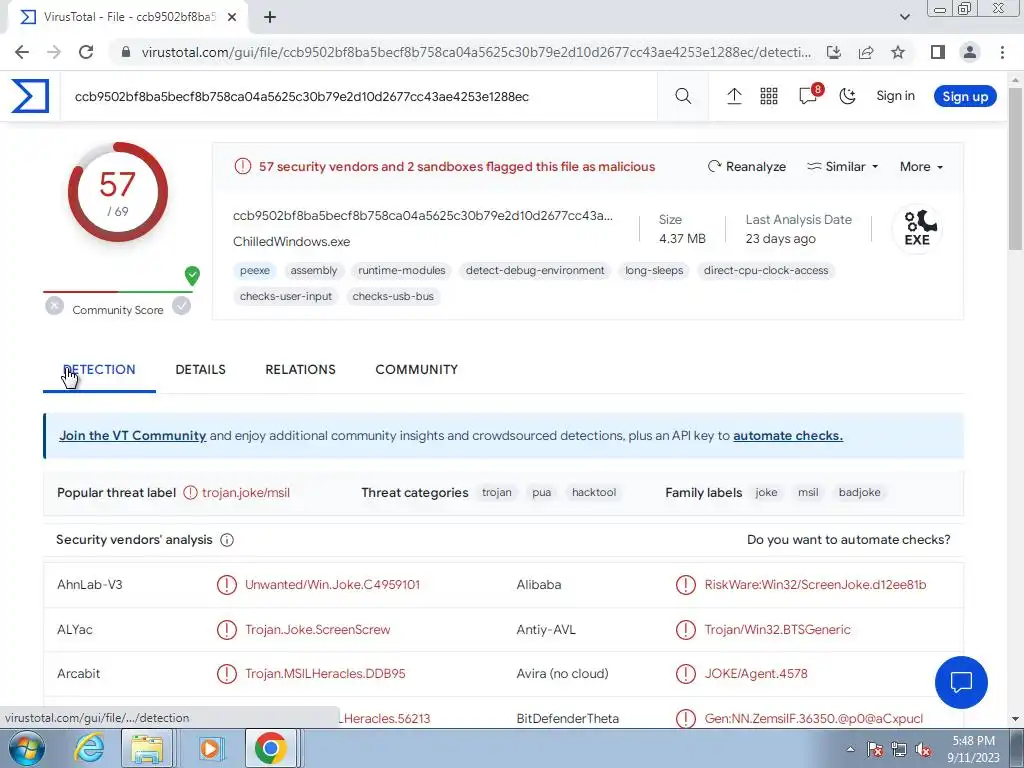Screen dimensions: 1024x768
Task: Click the malicious warning alert icon
Action: (242, 167)
